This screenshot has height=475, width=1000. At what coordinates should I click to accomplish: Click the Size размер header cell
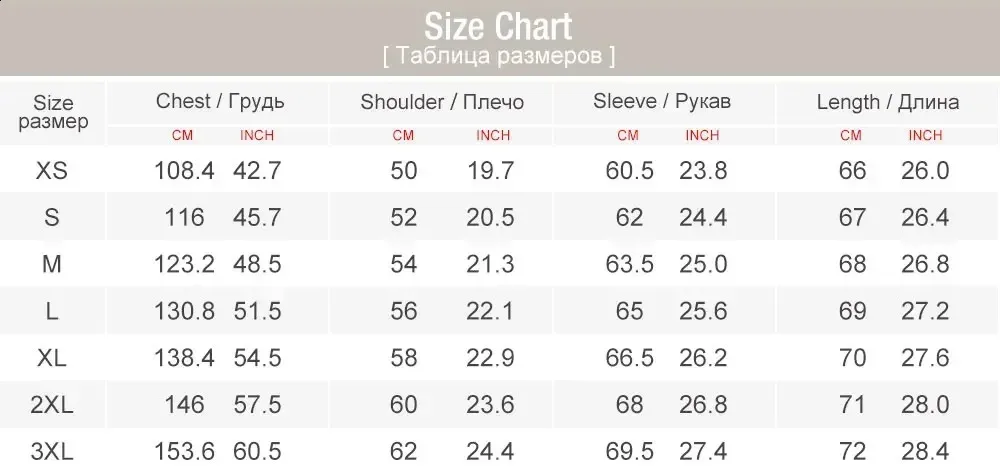point(53,112)
